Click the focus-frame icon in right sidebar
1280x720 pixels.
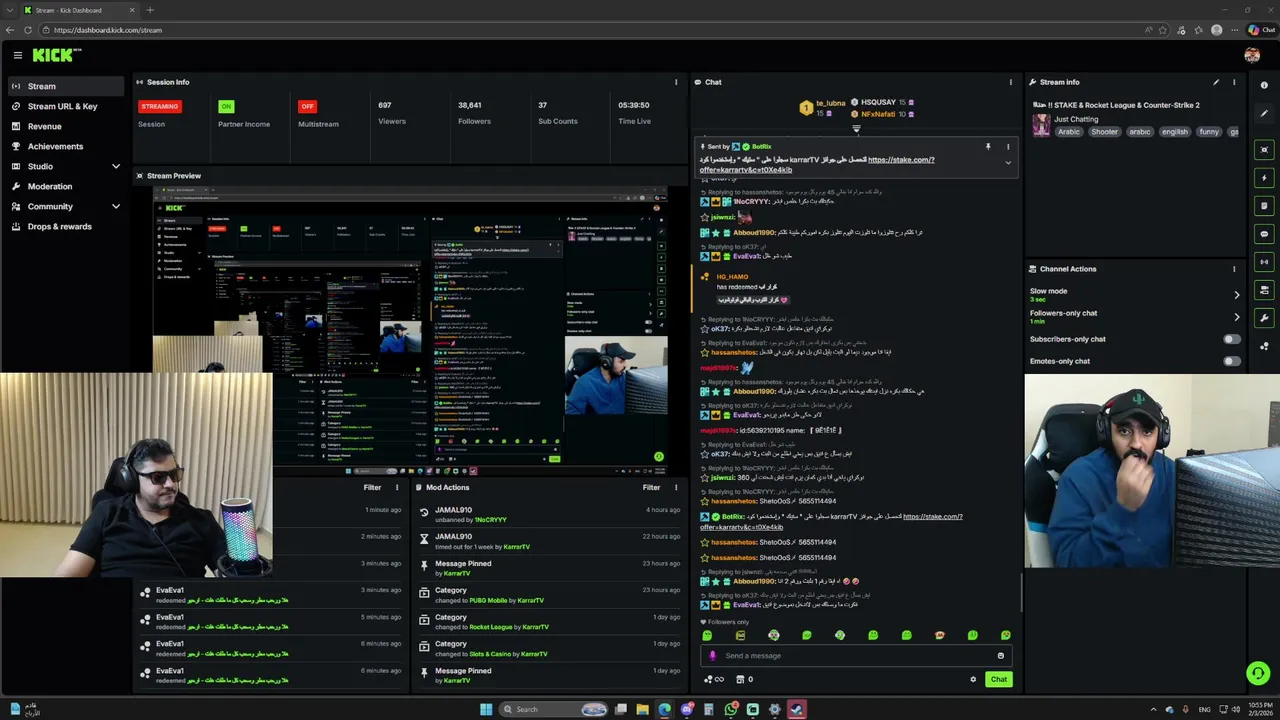(1264, 150)
